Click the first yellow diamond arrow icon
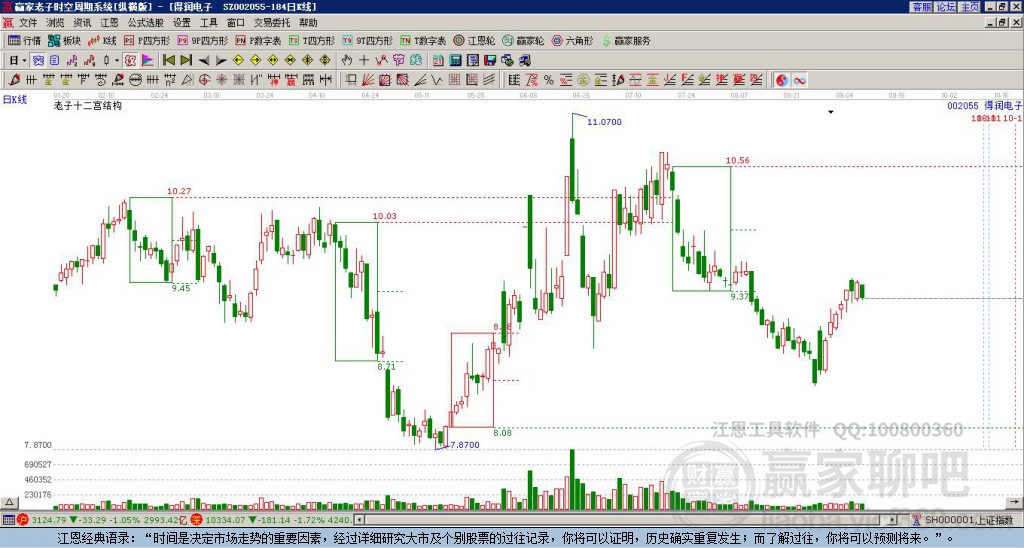Viewport: 1024px width, 548px height. pos(238,61)
